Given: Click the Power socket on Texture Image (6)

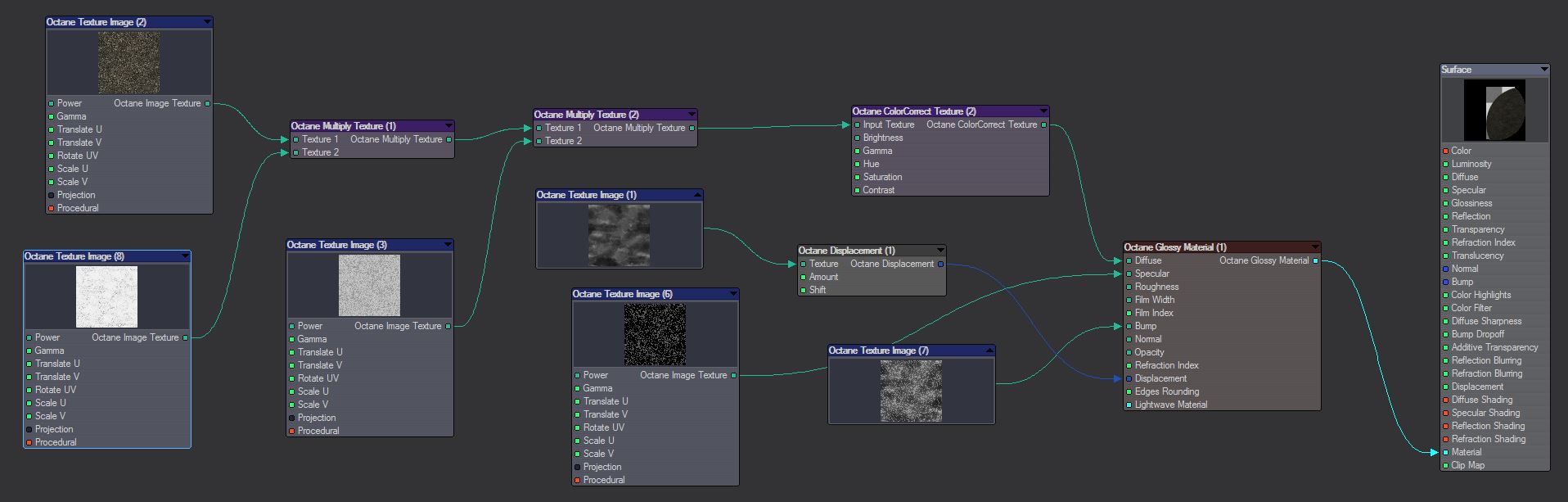Looking at the screenshot, I should click(578, 375).
